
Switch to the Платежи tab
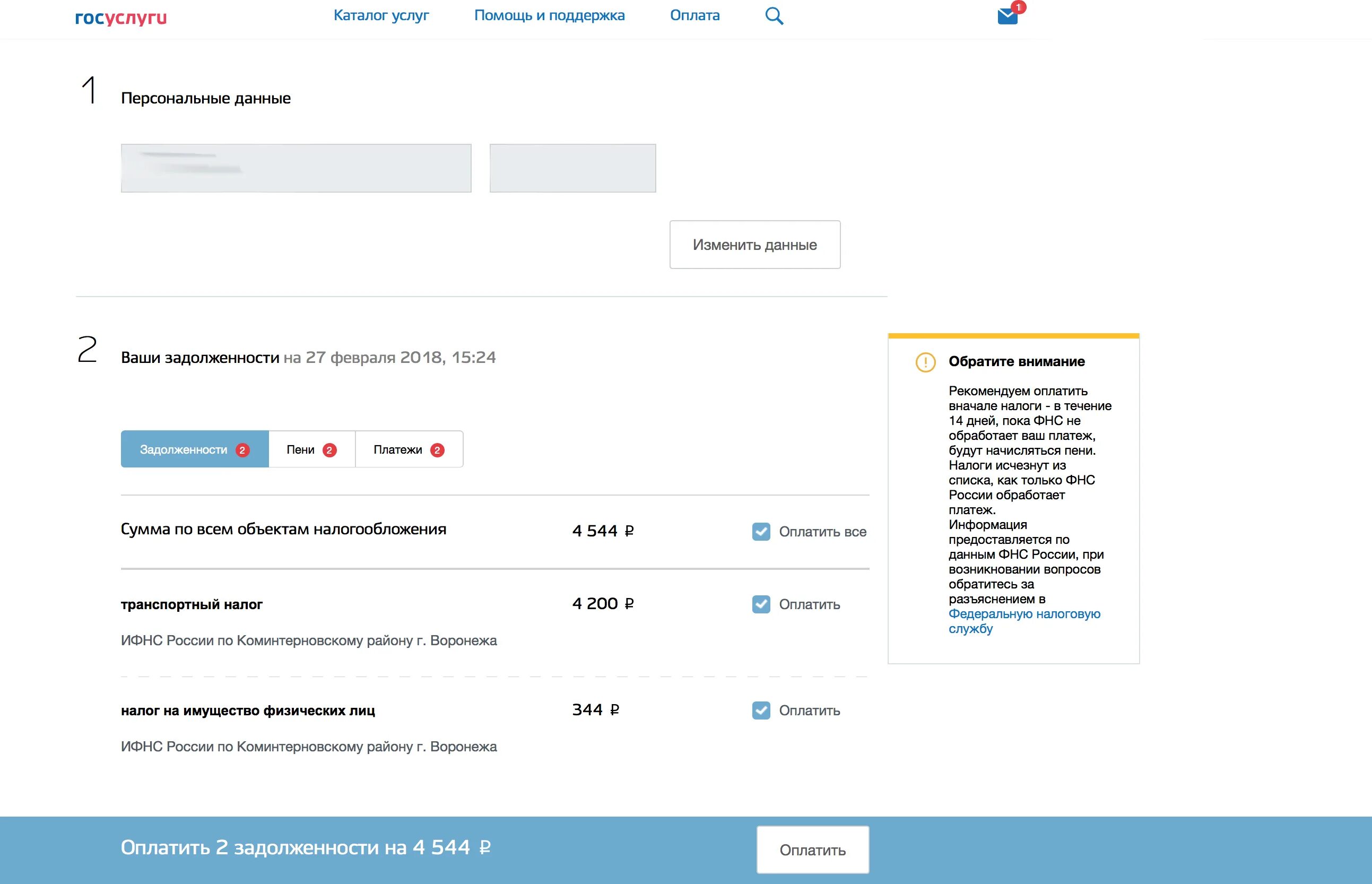pyautogui.click(x=409, y=449)
